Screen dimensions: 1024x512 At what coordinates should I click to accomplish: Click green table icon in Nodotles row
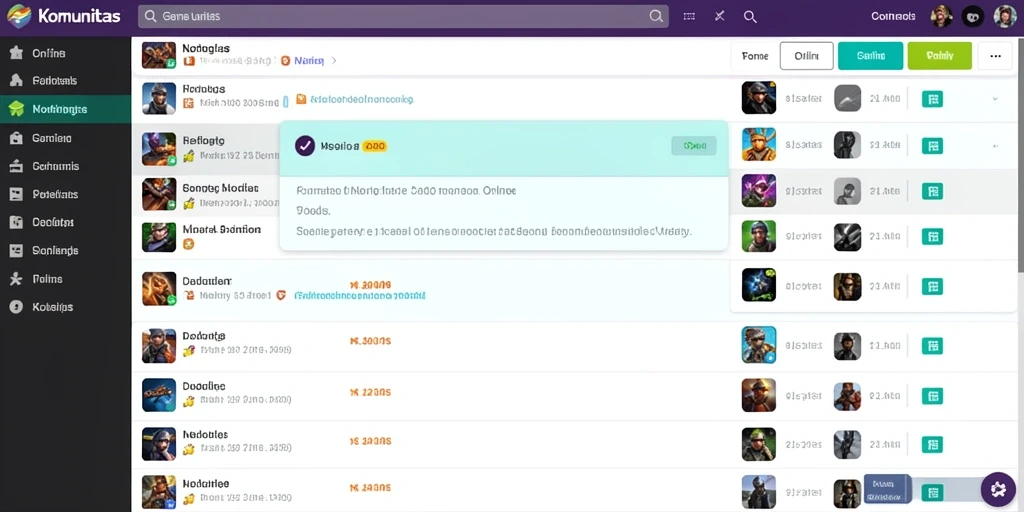(x=932, y=445)
